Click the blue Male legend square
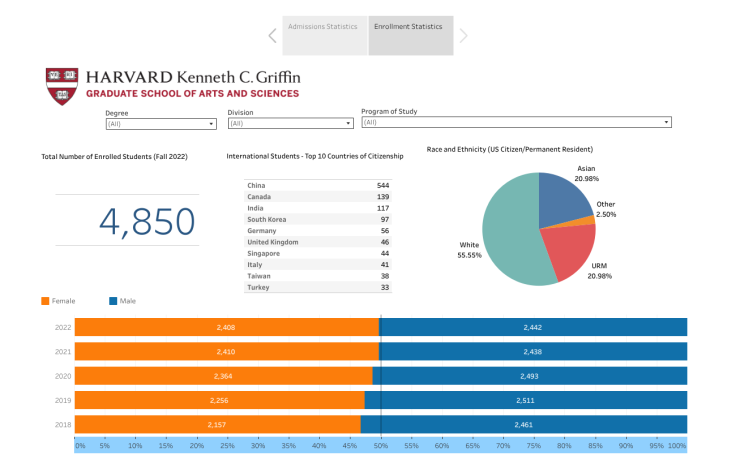 (113, 300)
